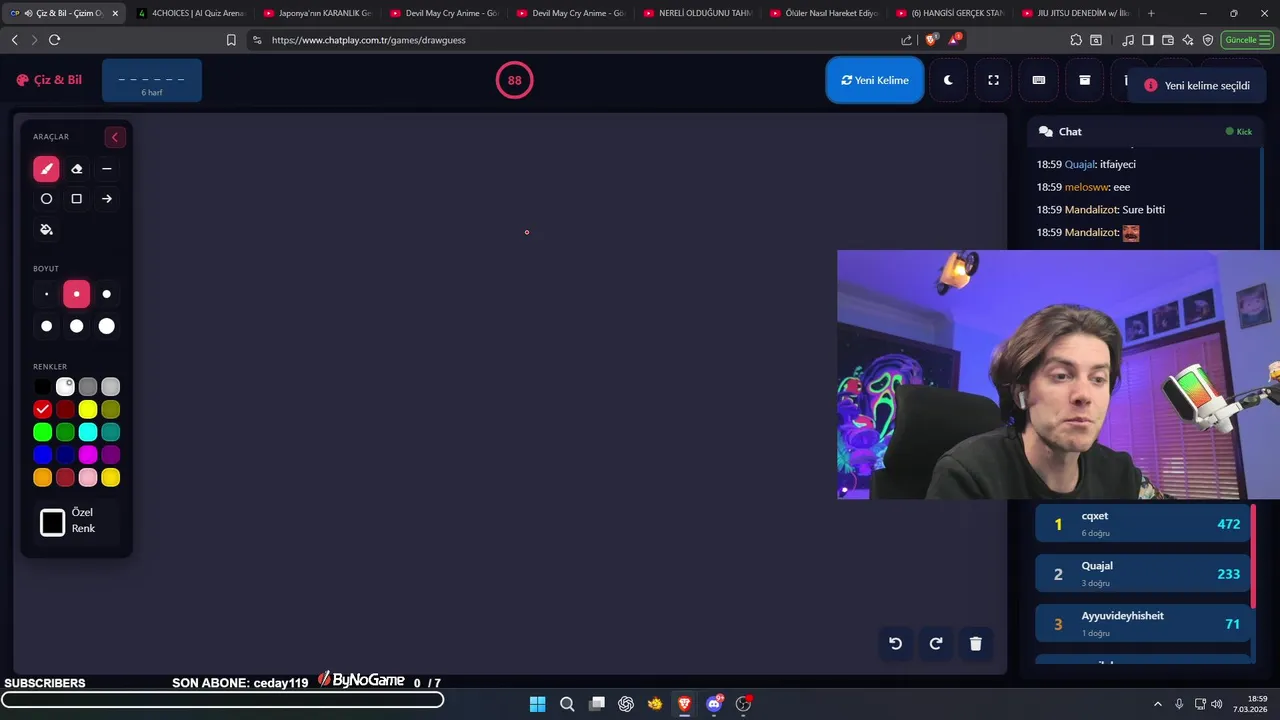The width and height of the screenshot is (1280, 720).
Task: Open the browser extensions puzzle icon
Action: tap(1076, 40)
